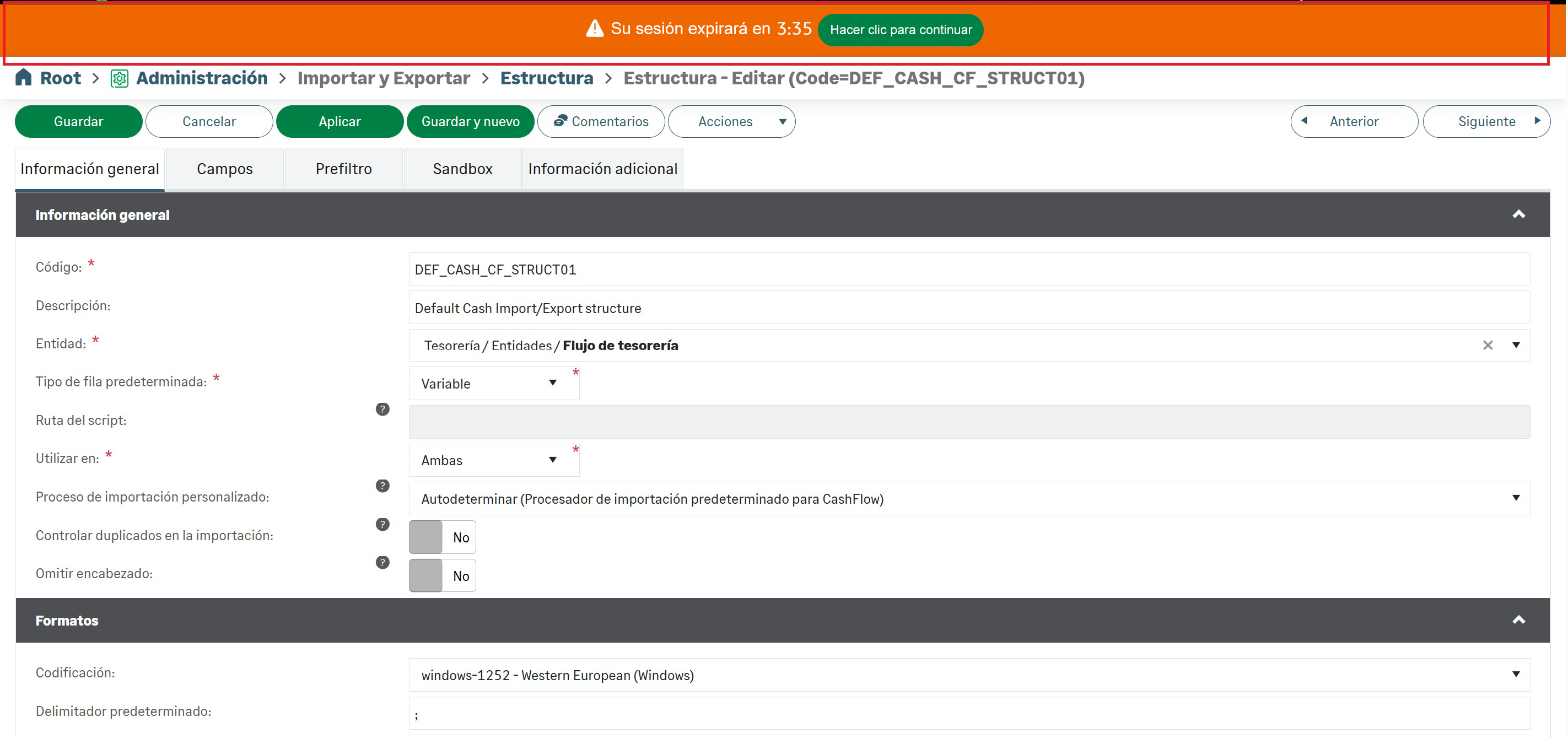This screenshot has width=1568, height=738.
Task: Toggle Controlar duplicados en la importación switch
Action: pyautogui.click(x=442, y=537)
